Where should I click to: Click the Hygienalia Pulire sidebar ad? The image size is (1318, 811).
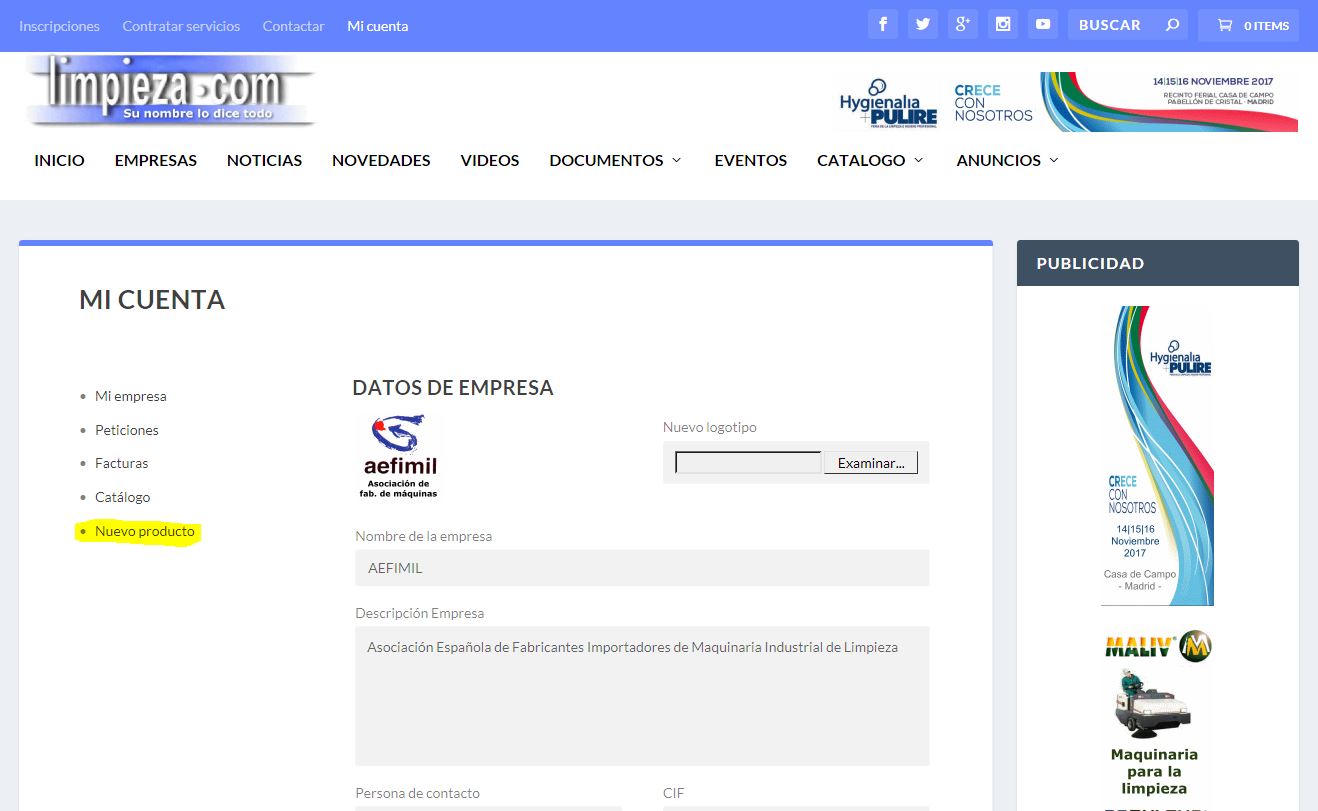(1158, 456)
